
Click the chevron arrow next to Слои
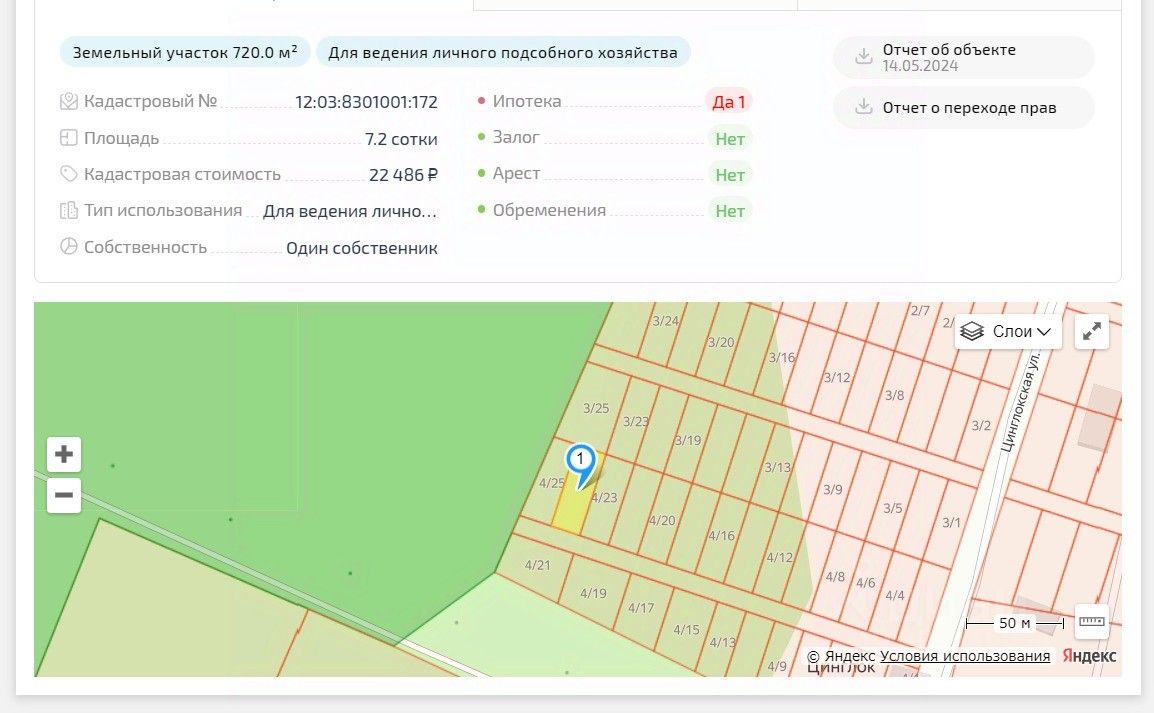tap(1044, 333)
